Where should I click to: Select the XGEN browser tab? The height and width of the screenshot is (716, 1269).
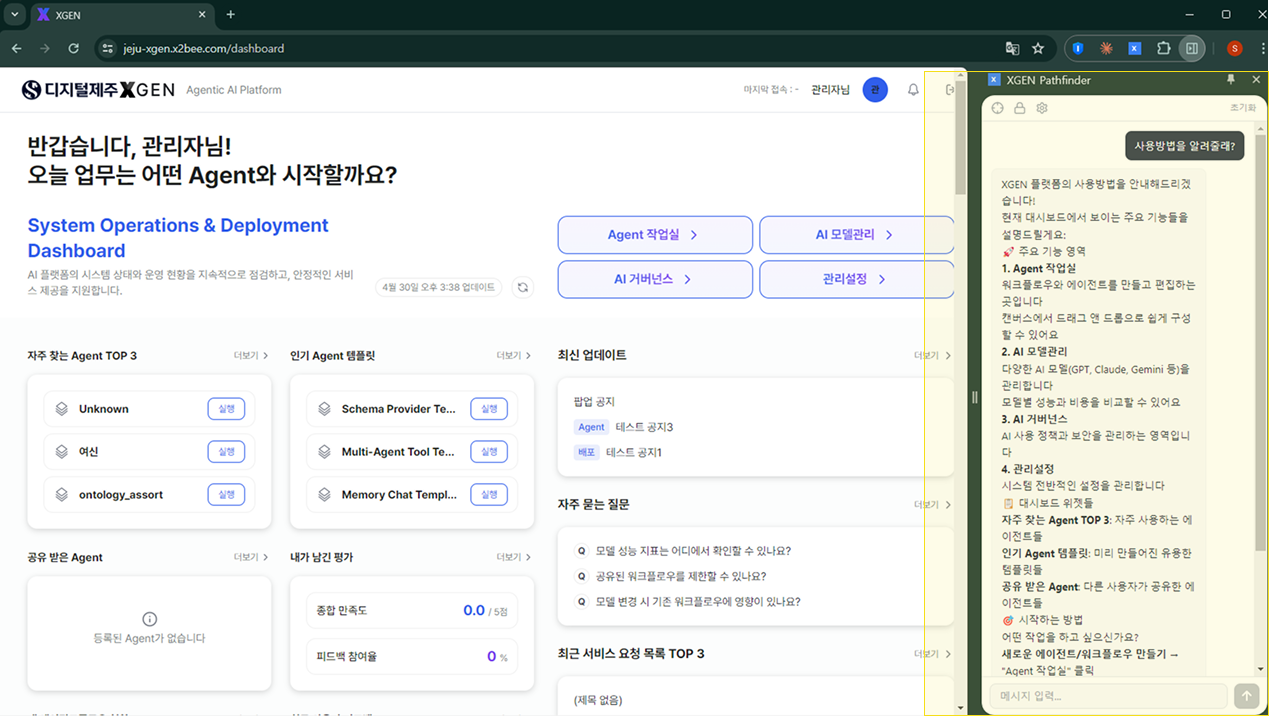tap(121, 15)
